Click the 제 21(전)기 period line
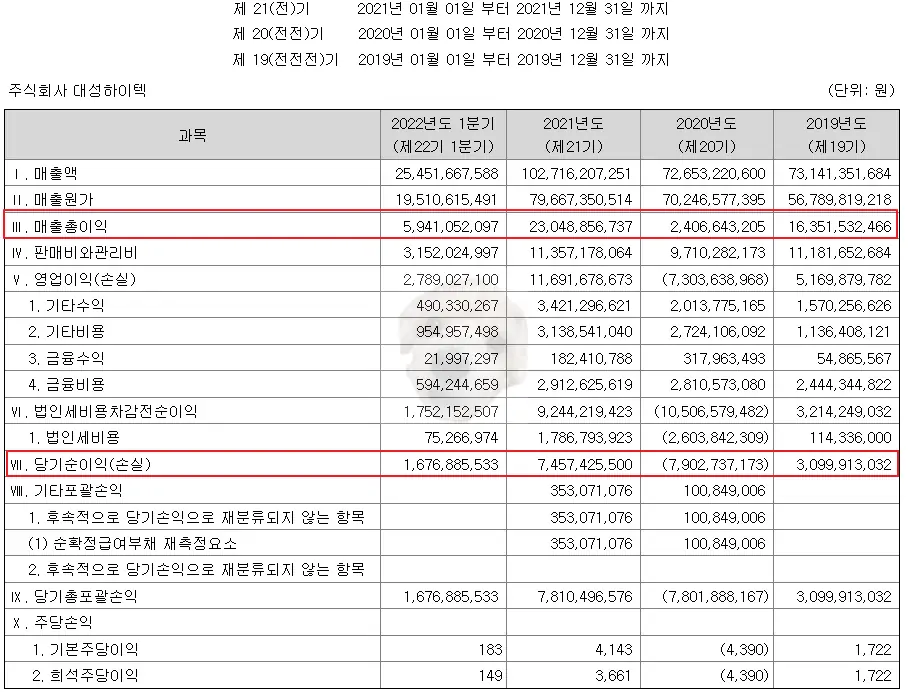The width and height of the screenshot is (908, 692). click(452, 9)
